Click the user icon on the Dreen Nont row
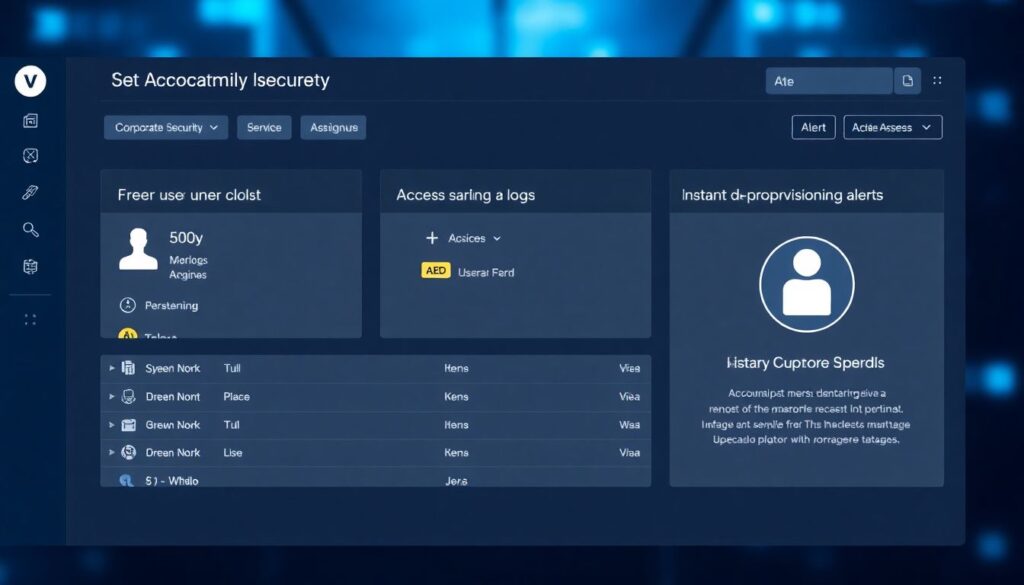Screen dimensions: 1024x585 click(x=127, y=396)
